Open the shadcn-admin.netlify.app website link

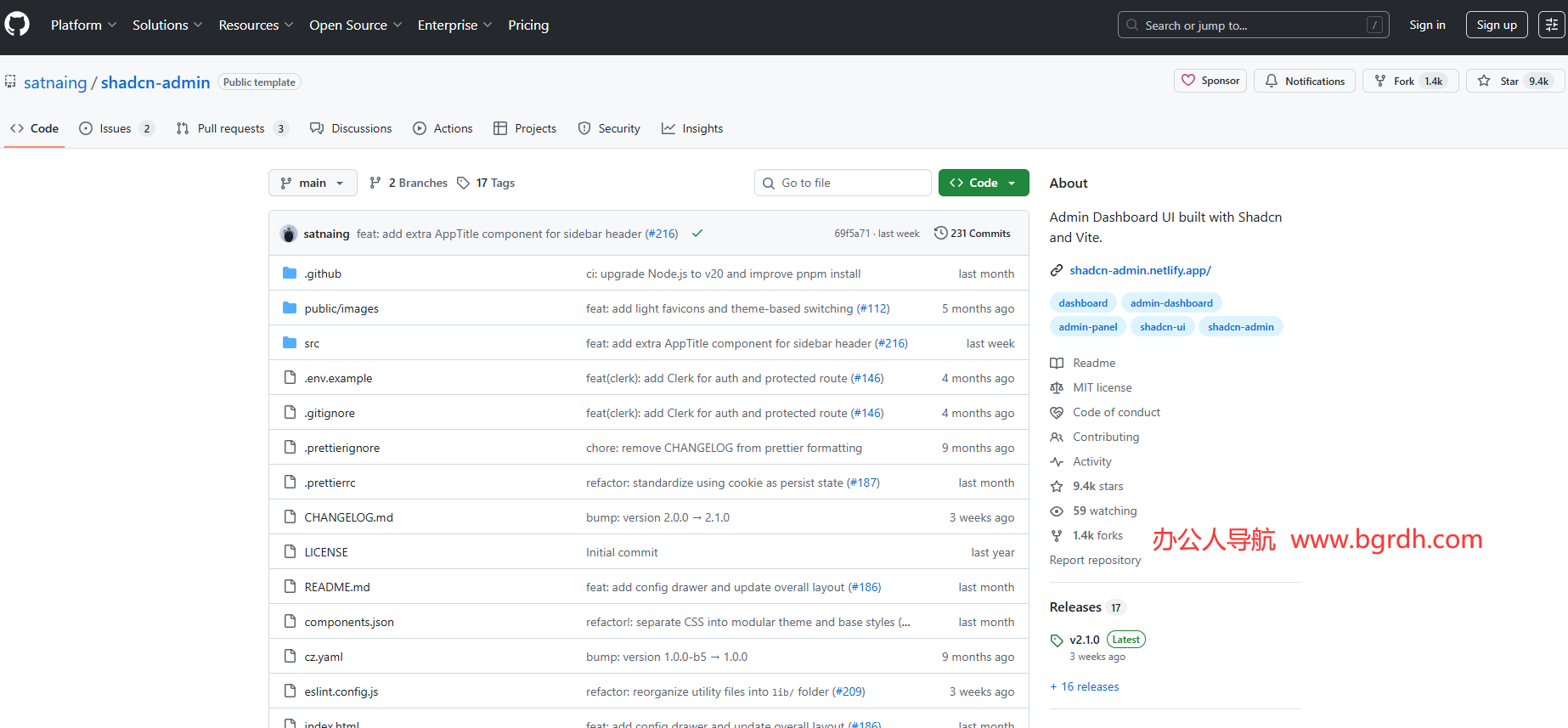1140,270
